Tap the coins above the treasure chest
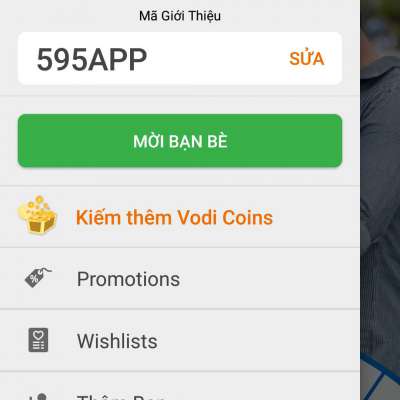 37,202
